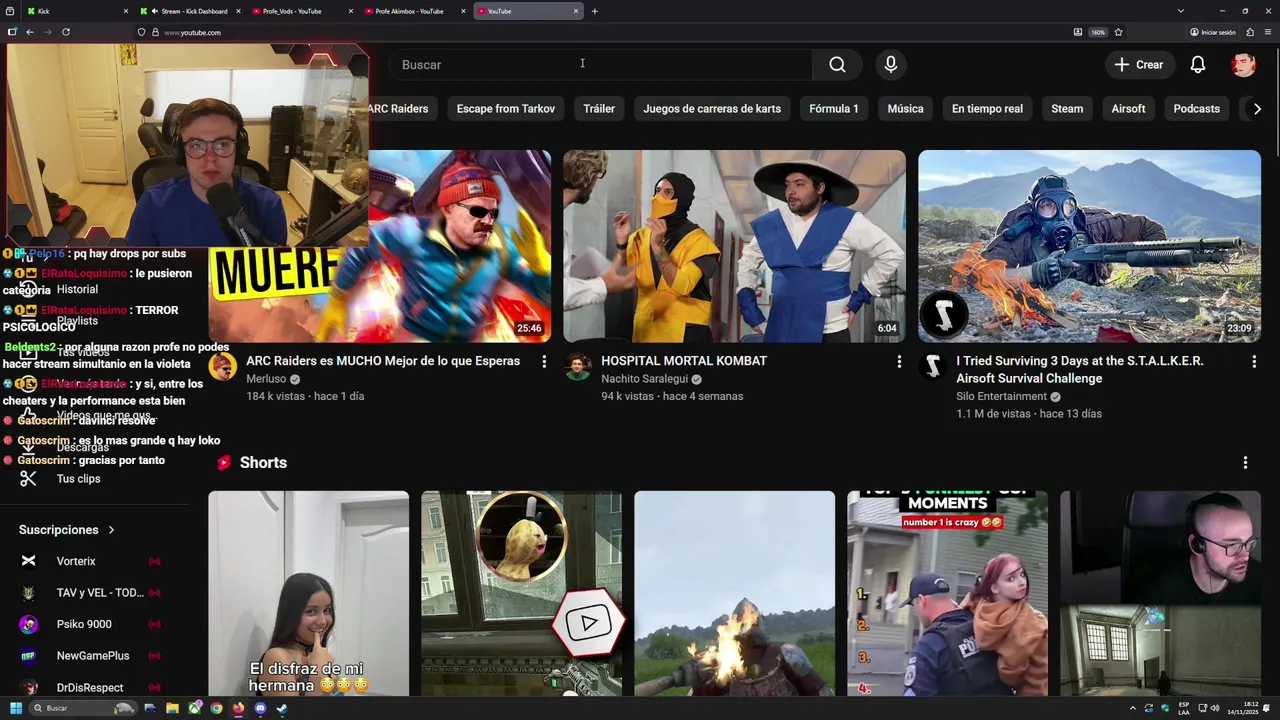Screen dimensions: 1280x720
Task: Play the Mortal Kombat hospital video thumbnail
Action: [734, 246]
